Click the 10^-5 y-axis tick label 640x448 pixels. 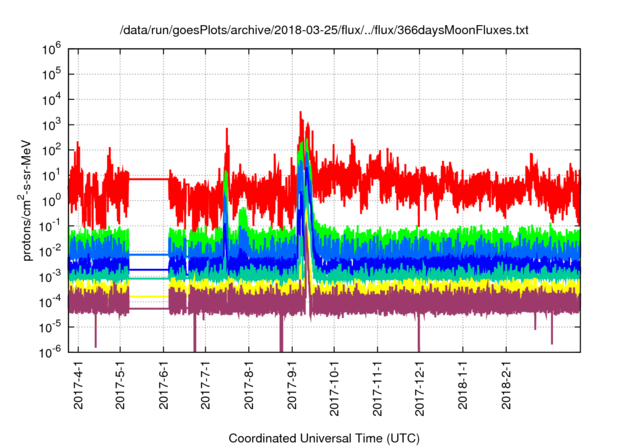point(51,328)
